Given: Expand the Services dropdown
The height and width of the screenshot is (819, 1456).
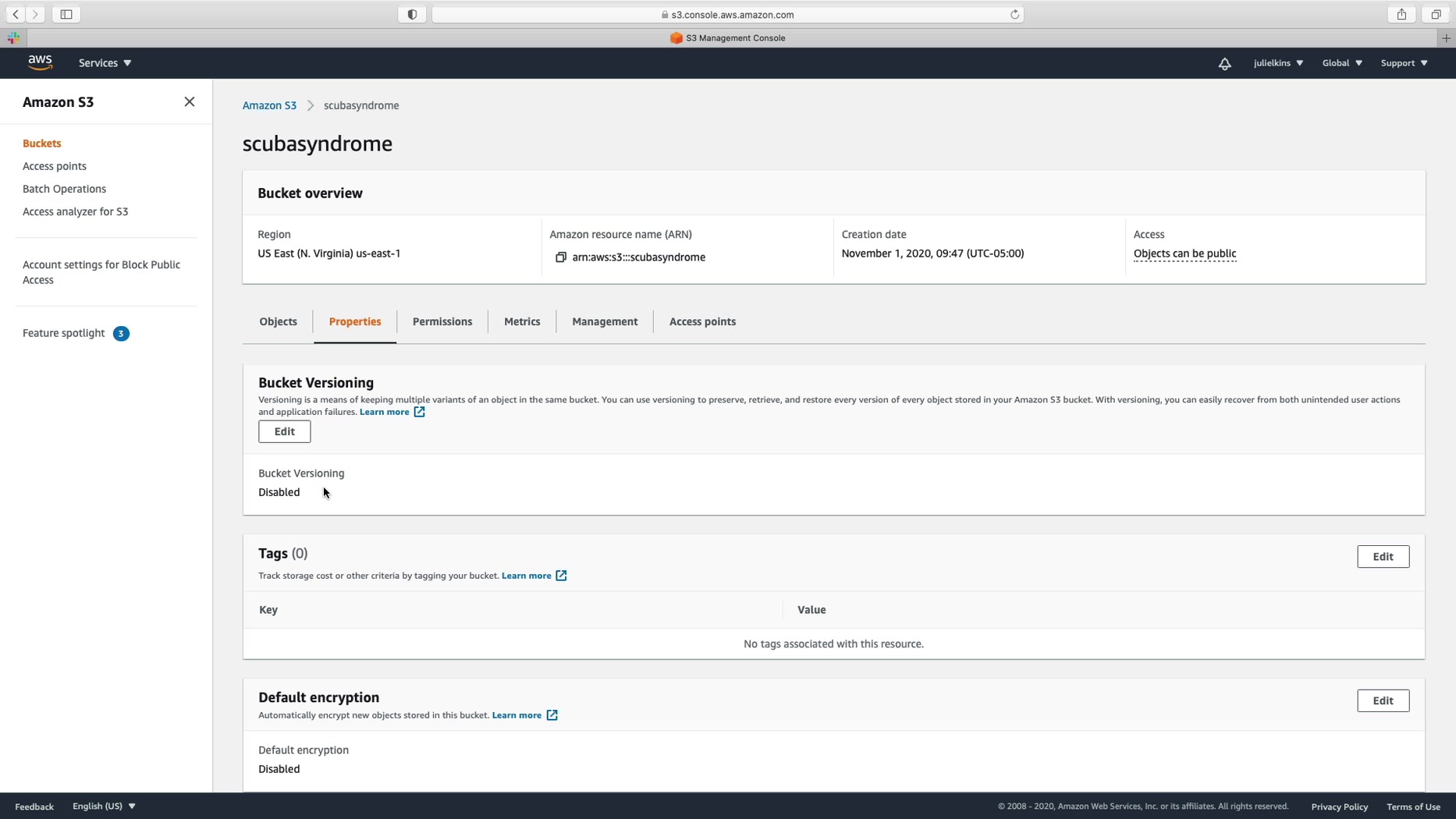Looking at the screenshot, I should pyautogui.click(x=105, y=63).
